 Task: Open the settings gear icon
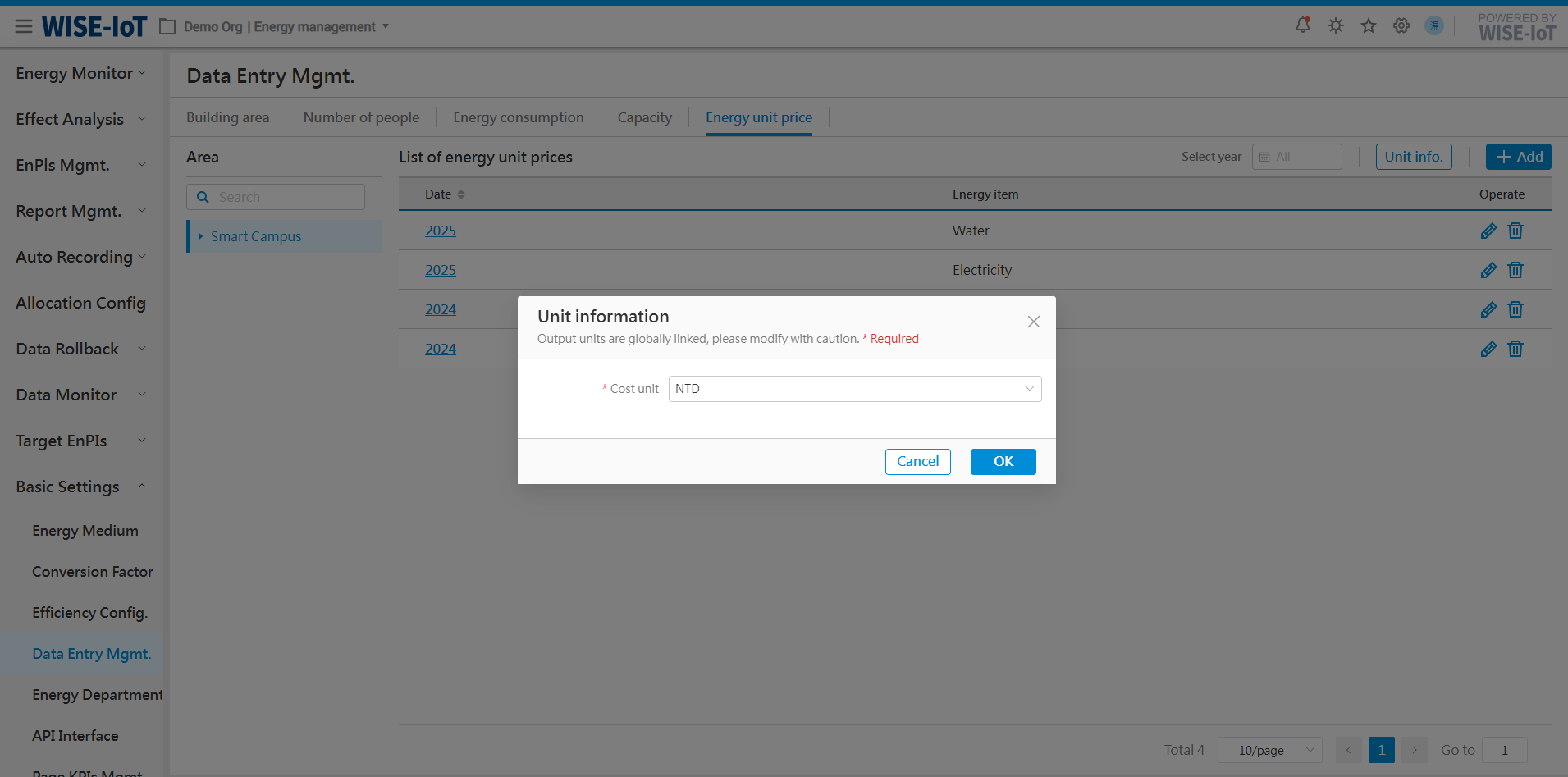tap(1401, 25)
